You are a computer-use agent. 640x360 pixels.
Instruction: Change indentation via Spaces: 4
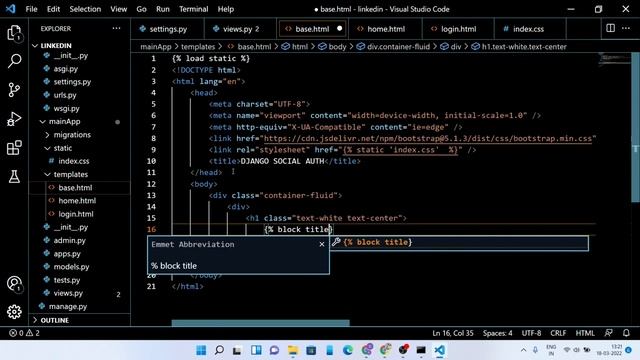[498, 333]
